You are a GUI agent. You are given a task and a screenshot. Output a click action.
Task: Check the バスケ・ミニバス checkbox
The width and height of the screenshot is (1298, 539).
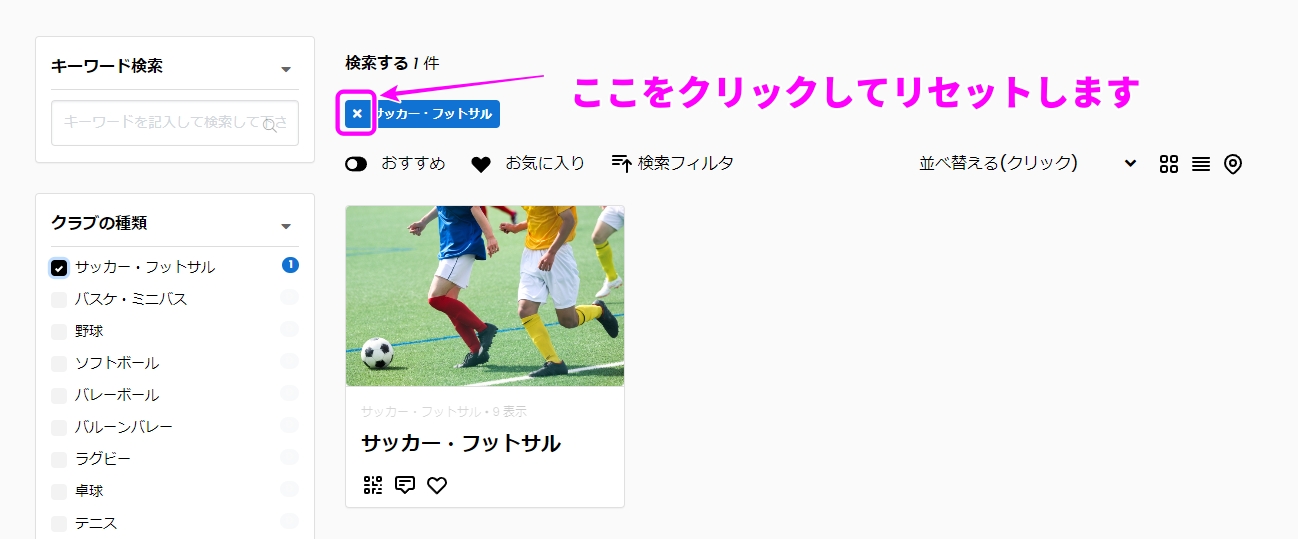click(59, 299)
